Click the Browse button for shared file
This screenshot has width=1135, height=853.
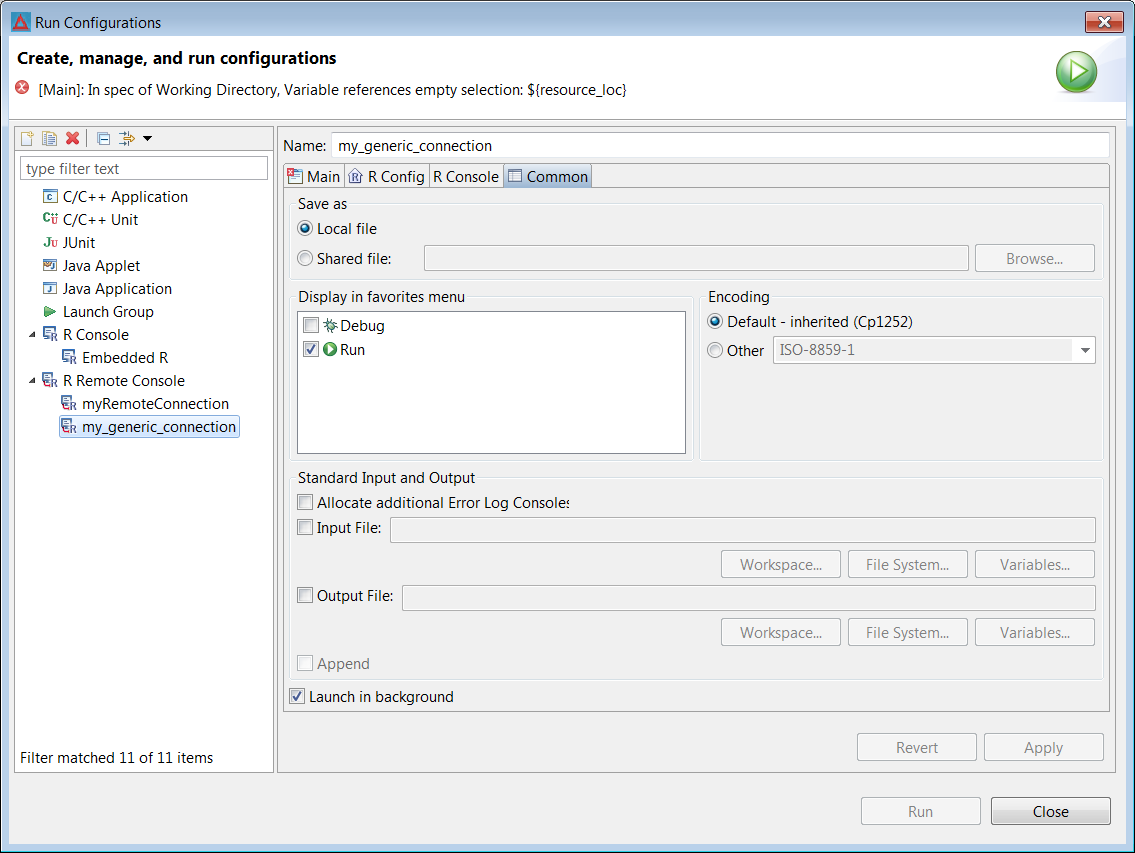point(1034,259)
